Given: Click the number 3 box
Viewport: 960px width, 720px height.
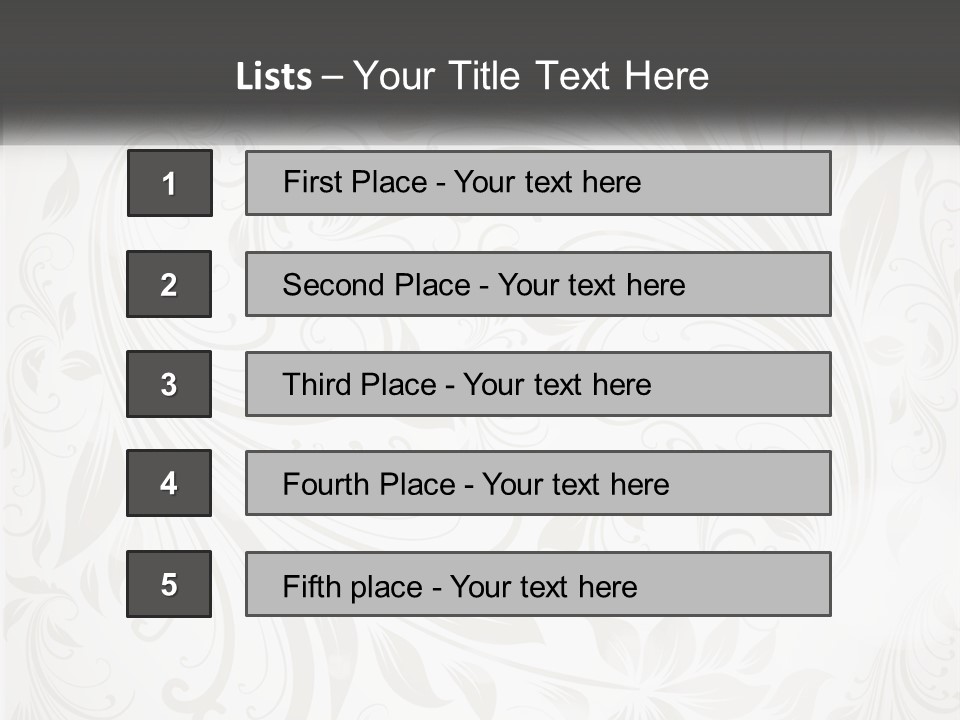Looking at the screenshot, I should 169,384.
